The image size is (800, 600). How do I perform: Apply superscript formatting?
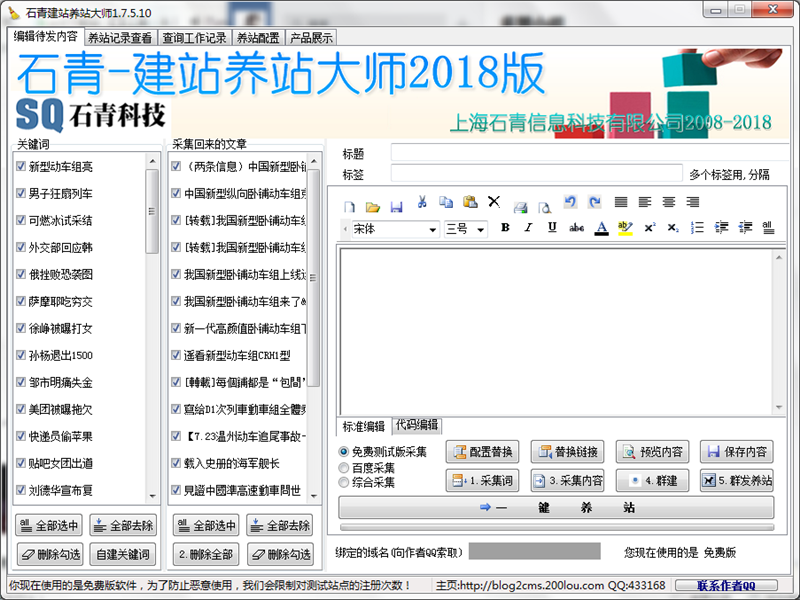[x=650, y=228]
